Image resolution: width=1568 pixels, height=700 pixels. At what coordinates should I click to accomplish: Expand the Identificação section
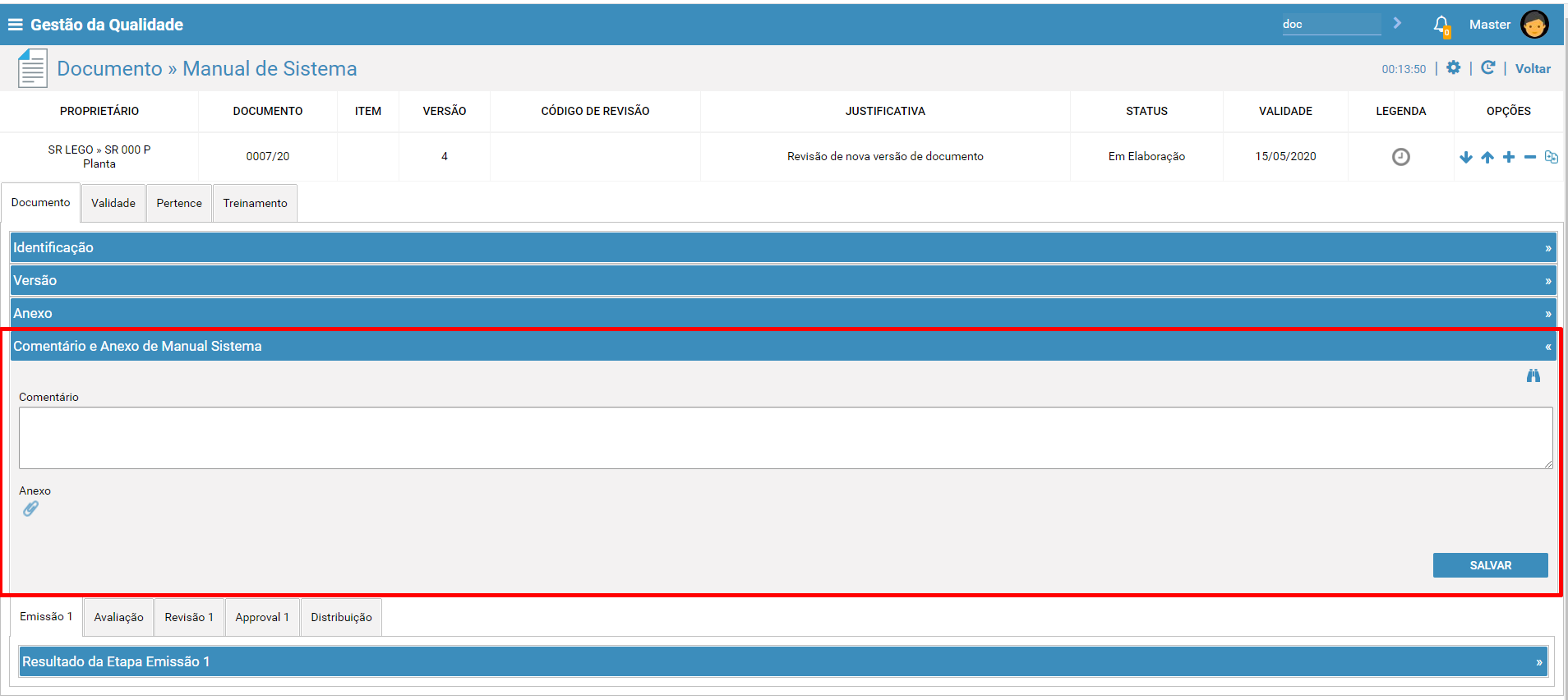pyautogui.click(x=783, y=247)
